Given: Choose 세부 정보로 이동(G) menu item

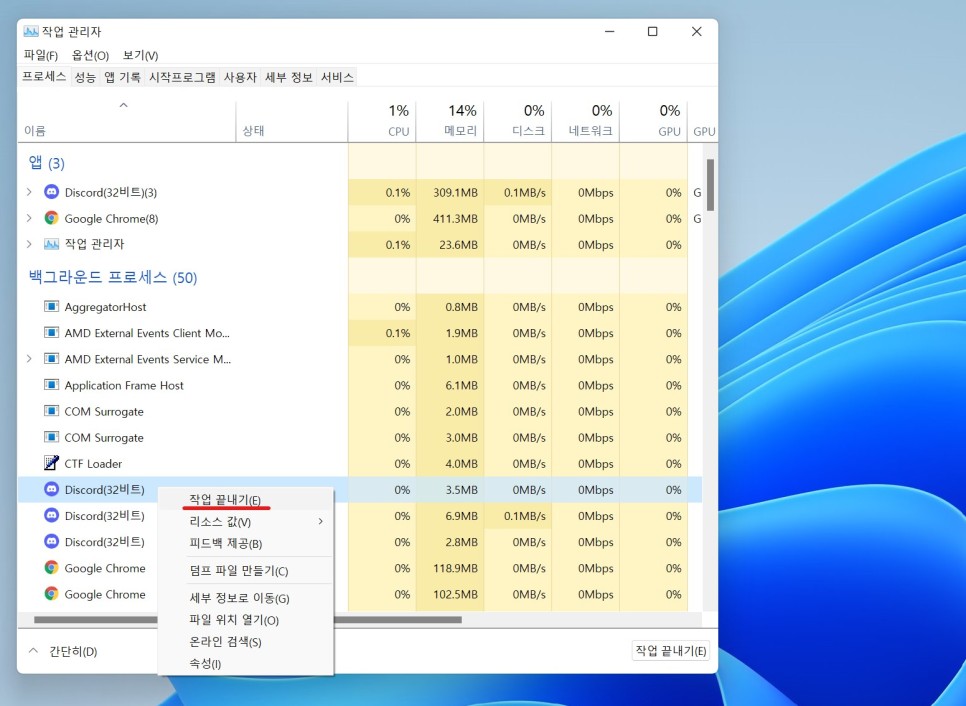Looking at the screenshot, I should (x=246, y=598).
